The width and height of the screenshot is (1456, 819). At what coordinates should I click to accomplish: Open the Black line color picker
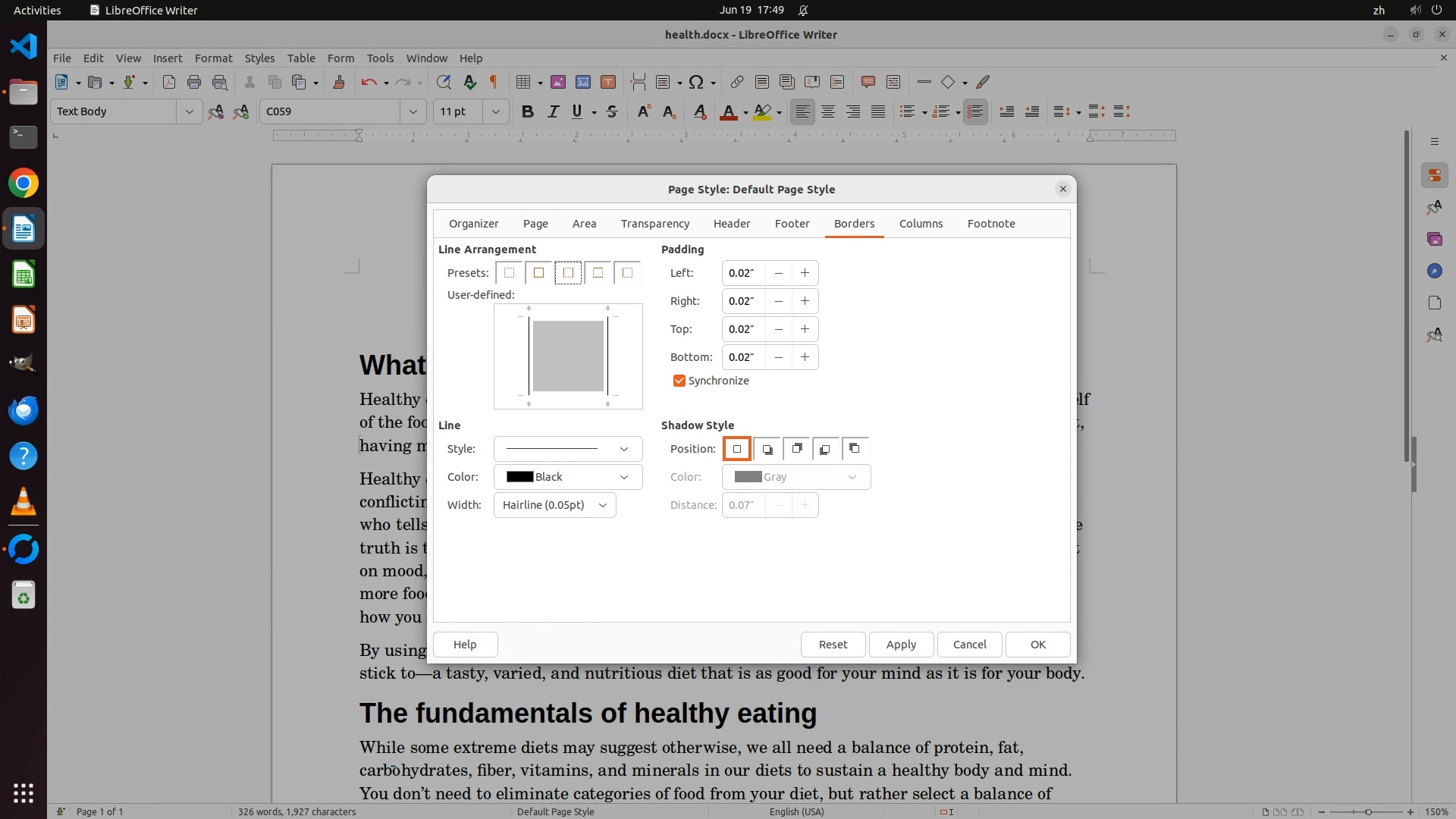click(567, 477)
